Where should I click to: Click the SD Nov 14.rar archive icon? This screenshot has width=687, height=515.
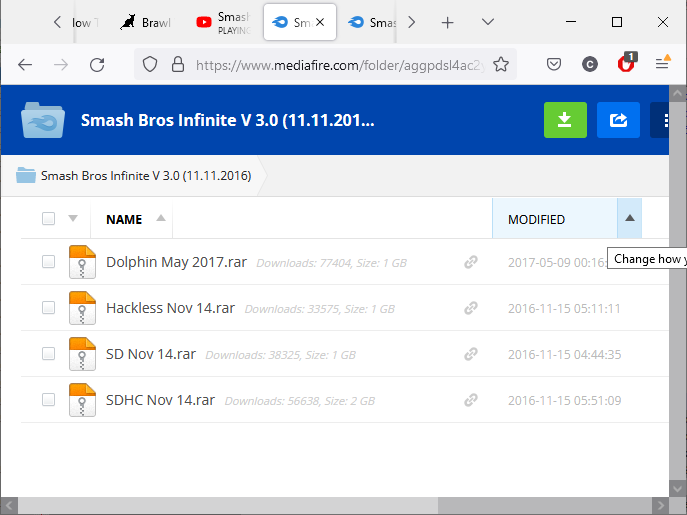(x=82, y=354)
